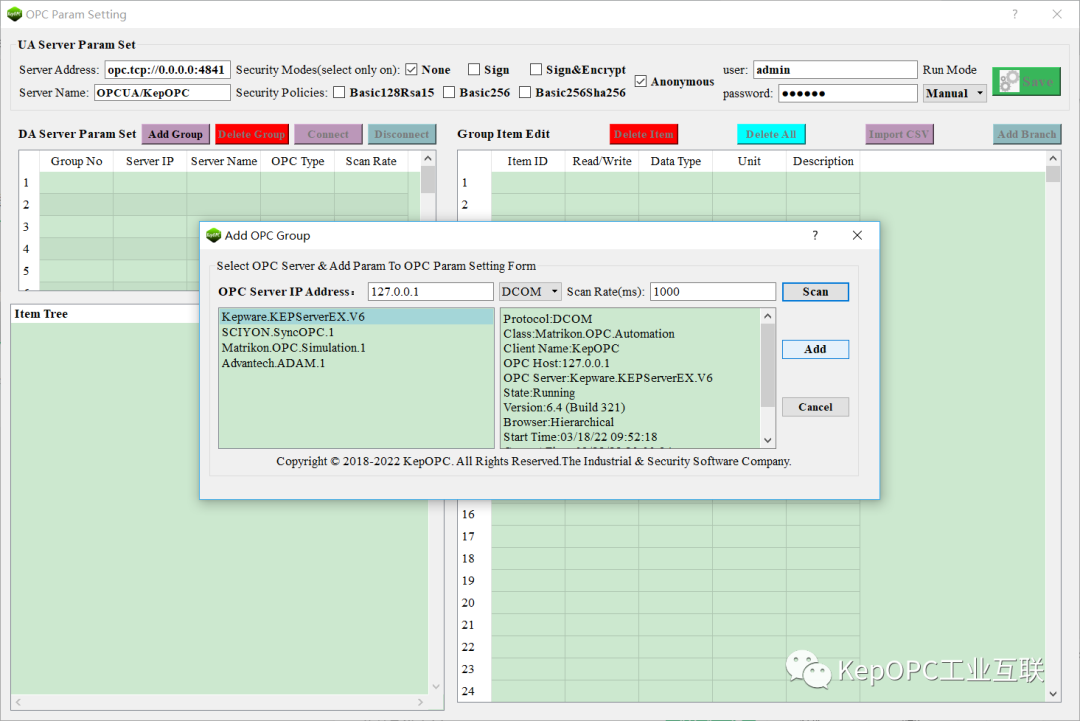The height and width of the screenshot is (721, 1080).
Task: Click scroll-right arrow of Item Tree panel
Action: coord(420,702)
